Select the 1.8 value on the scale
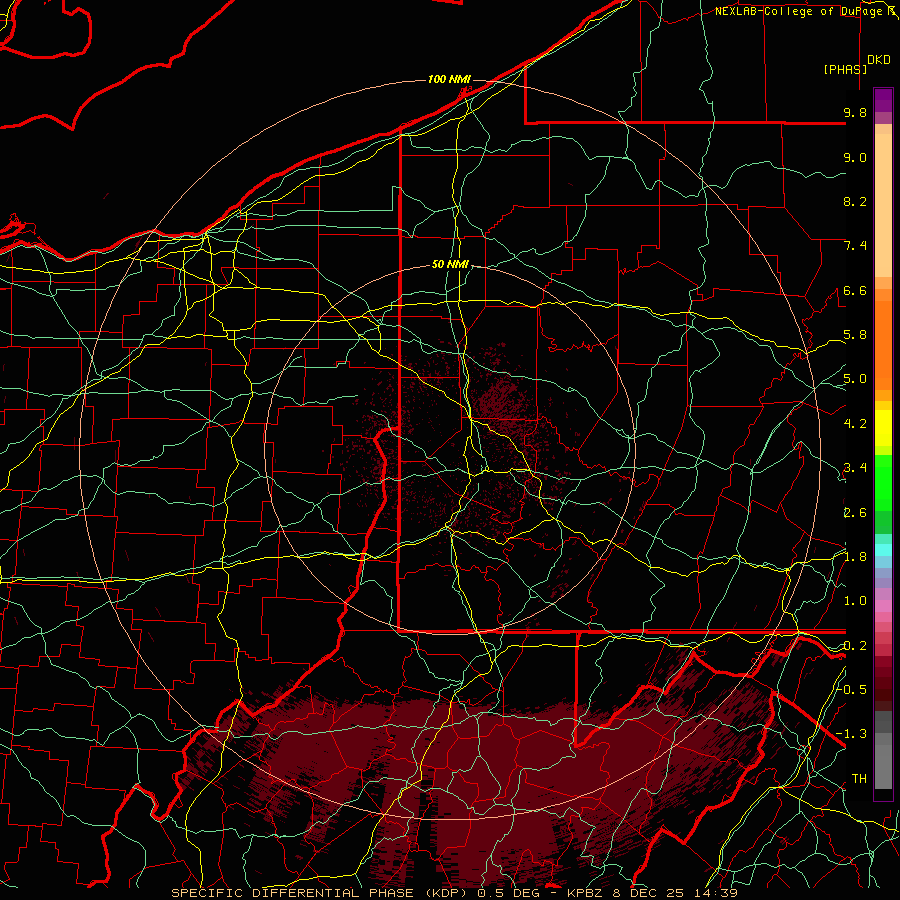 click(855, 557)
